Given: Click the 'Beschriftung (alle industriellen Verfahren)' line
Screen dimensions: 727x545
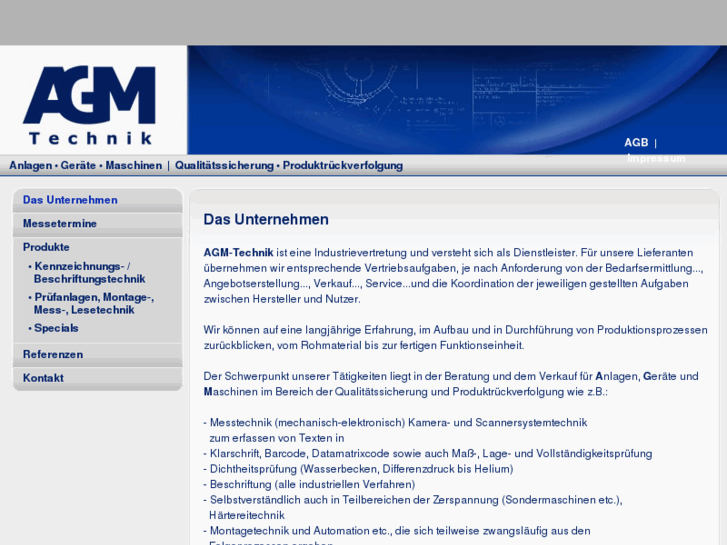Looking at the screenshot, I should [x=309, y=485].
